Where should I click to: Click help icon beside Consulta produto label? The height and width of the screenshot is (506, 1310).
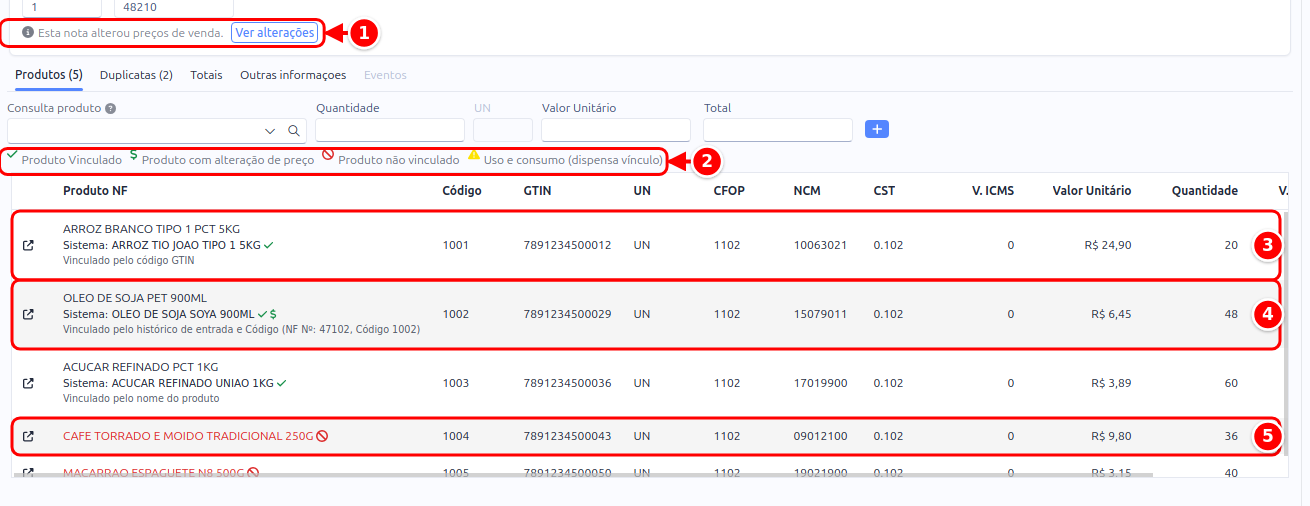(110, 108)
